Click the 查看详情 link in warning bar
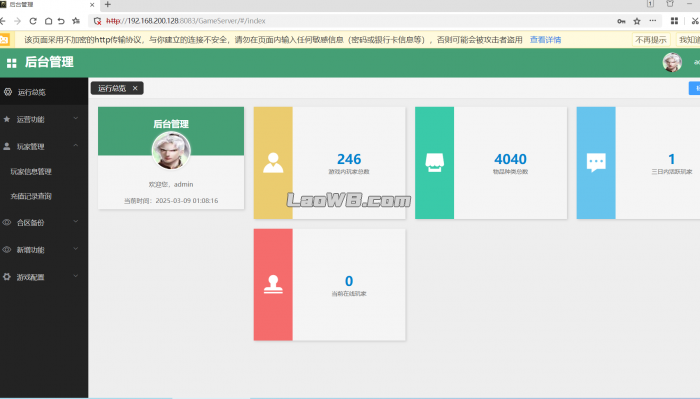This screenshot has width=700, height=399. tap(546, 40)
